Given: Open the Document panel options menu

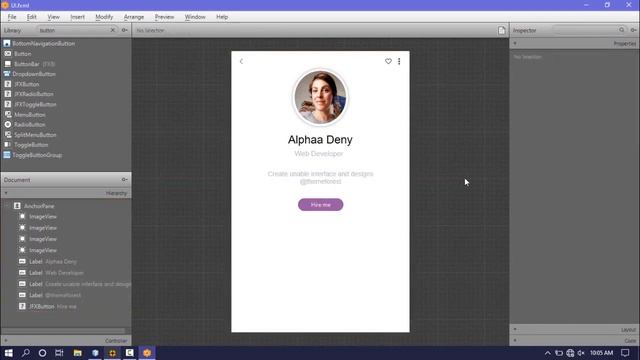Looking at the screenshot, I should coord(124,180).
